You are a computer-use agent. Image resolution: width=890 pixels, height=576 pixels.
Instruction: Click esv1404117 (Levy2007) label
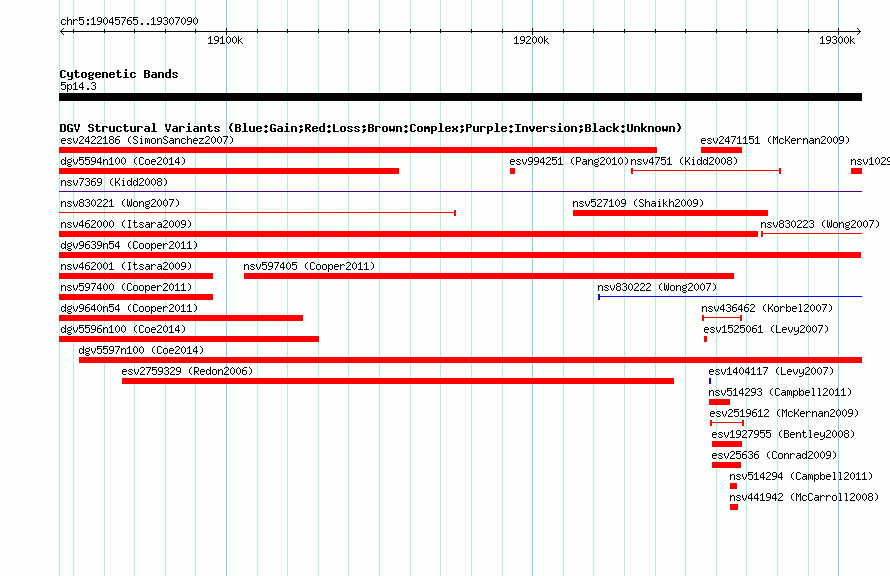click(x=771, y=371)
